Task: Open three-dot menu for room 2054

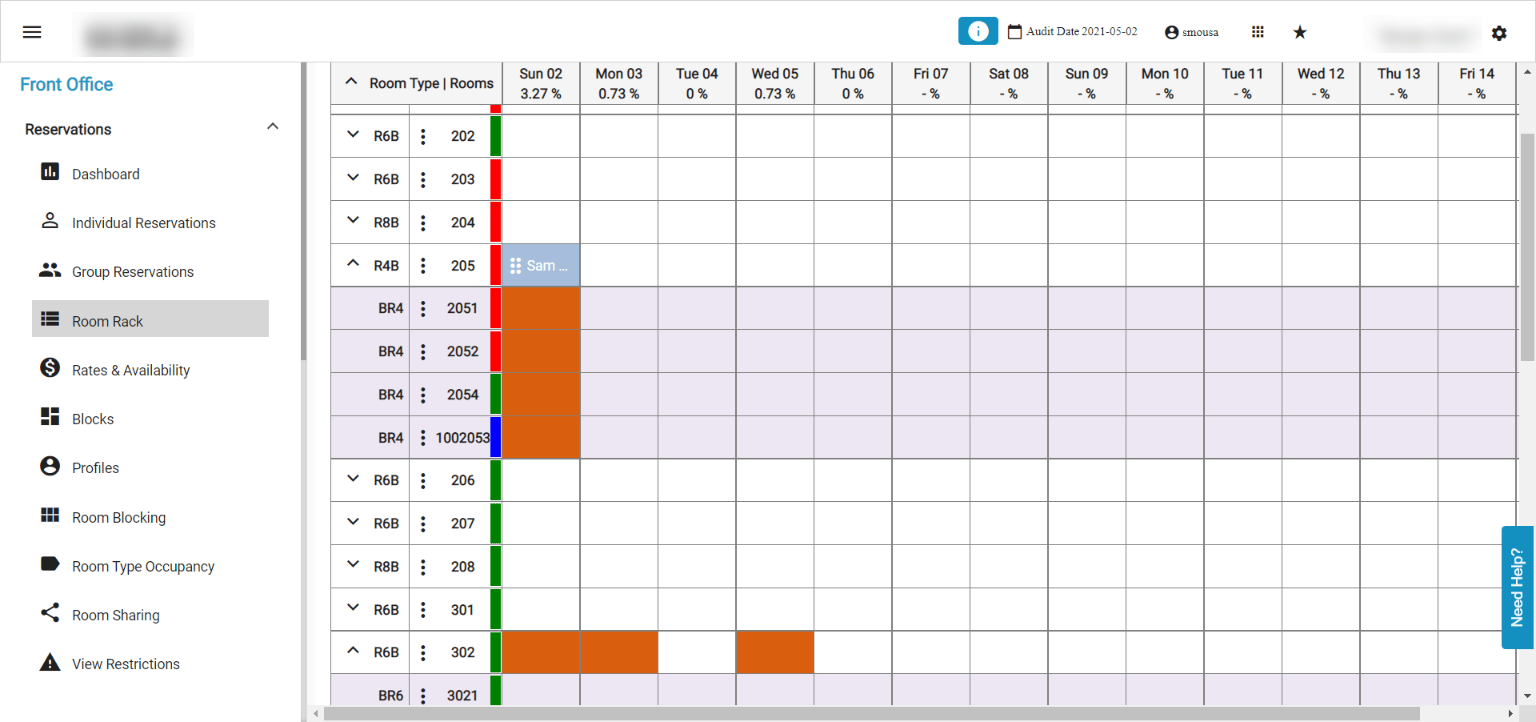Action: 423,394
